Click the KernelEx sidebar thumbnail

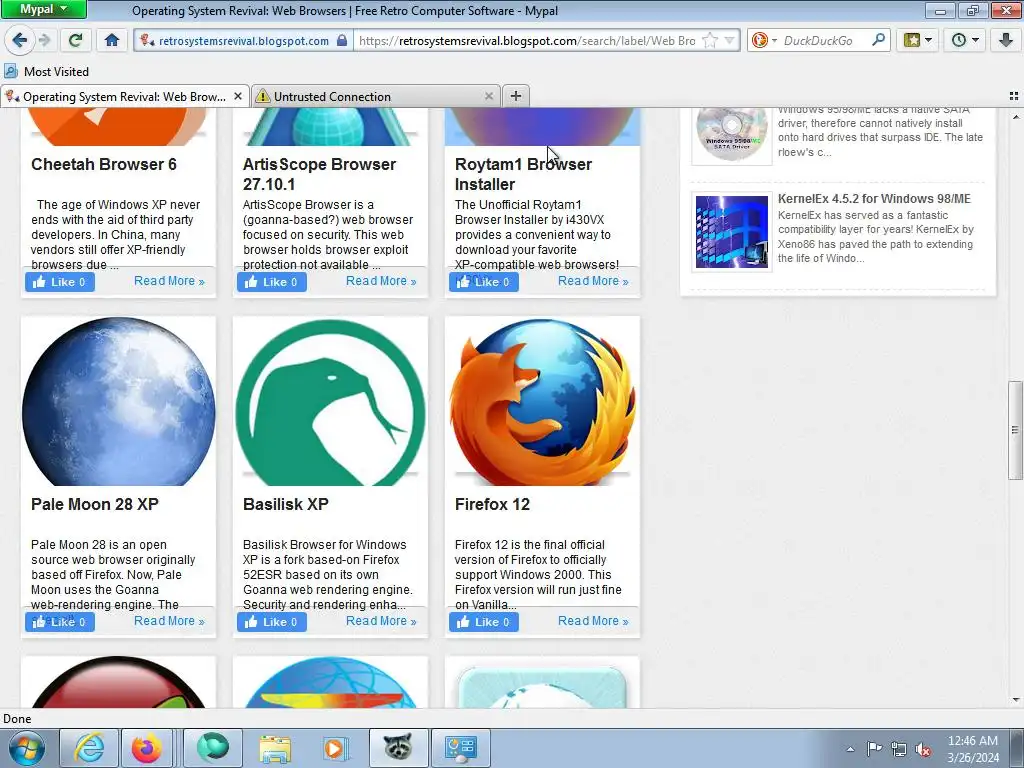click(x=731, y=232)
